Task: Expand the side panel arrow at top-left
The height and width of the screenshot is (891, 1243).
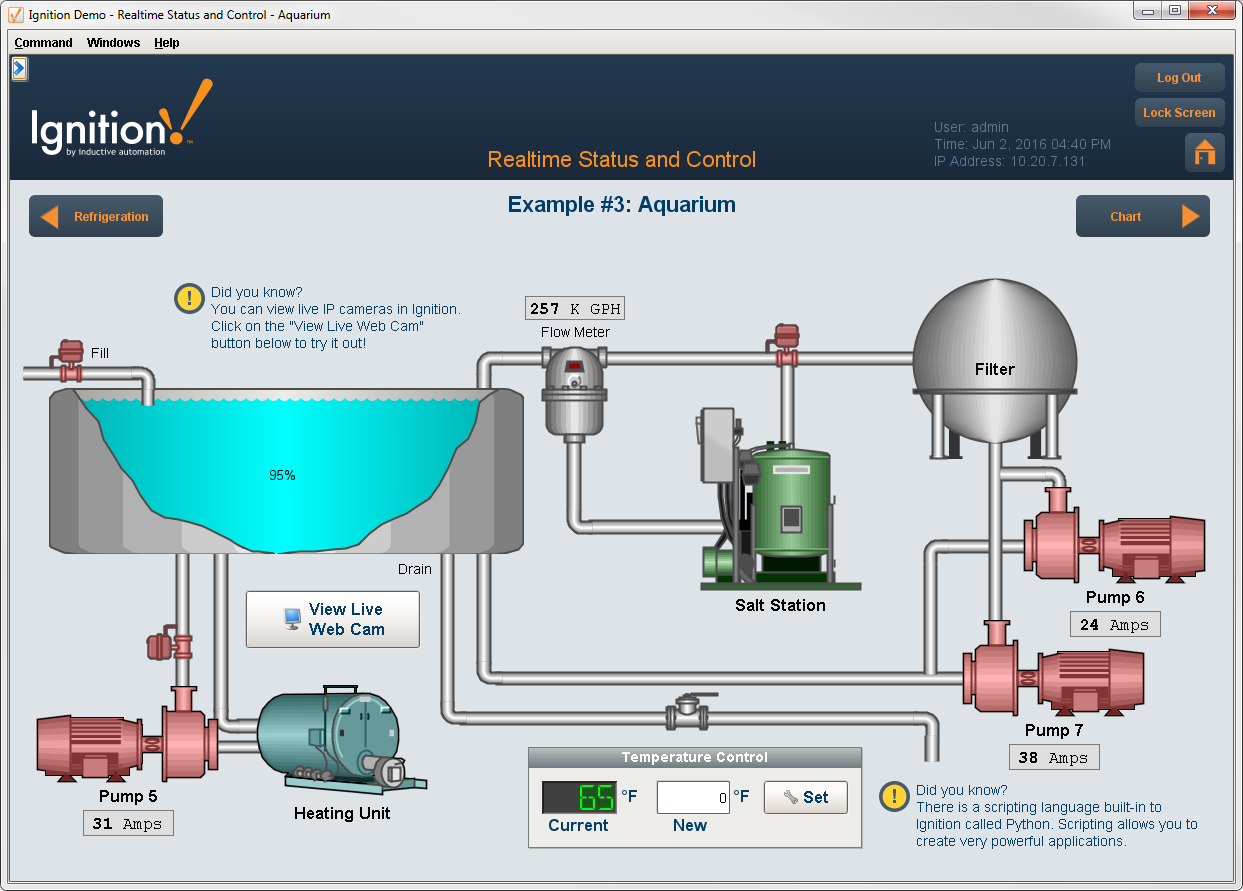Action: click(x=19, y=68)
